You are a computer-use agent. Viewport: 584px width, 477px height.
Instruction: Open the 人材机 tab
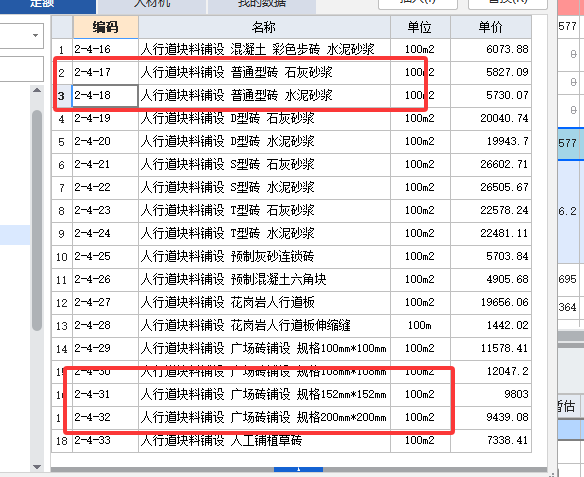point(152,4)
